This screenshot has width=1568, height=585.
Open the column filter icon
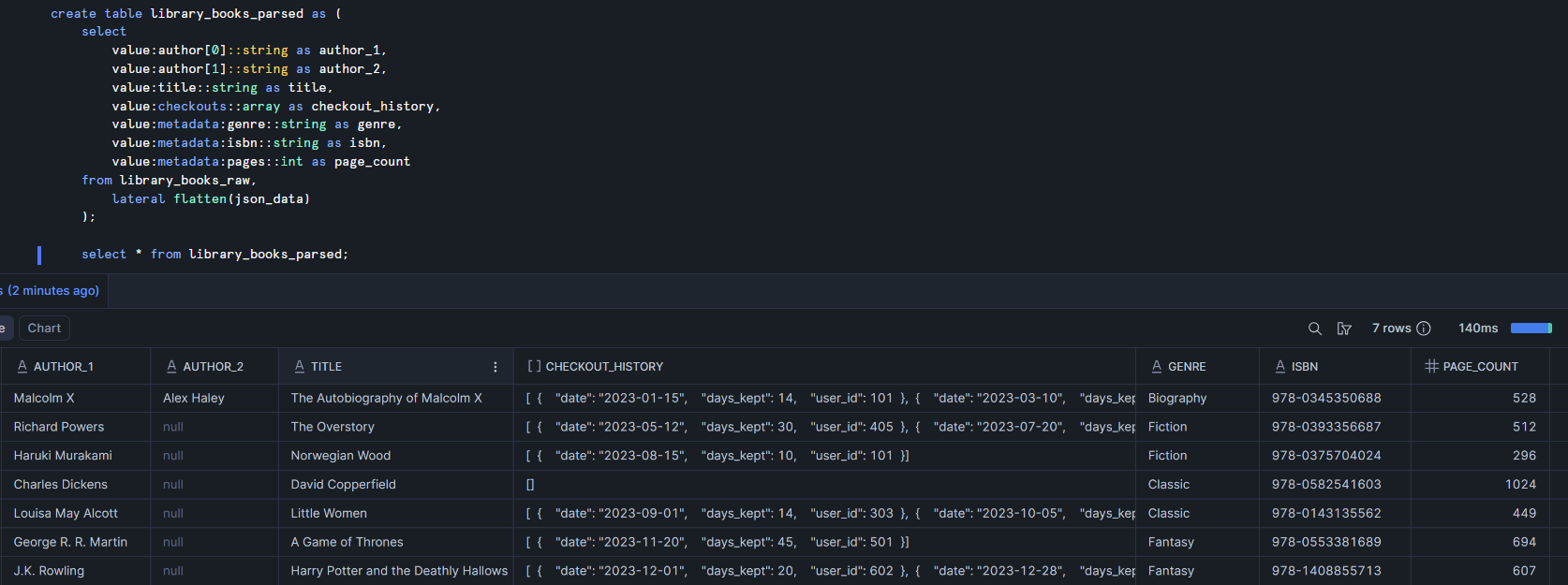pyautogui.click(x=1344, y=329)
